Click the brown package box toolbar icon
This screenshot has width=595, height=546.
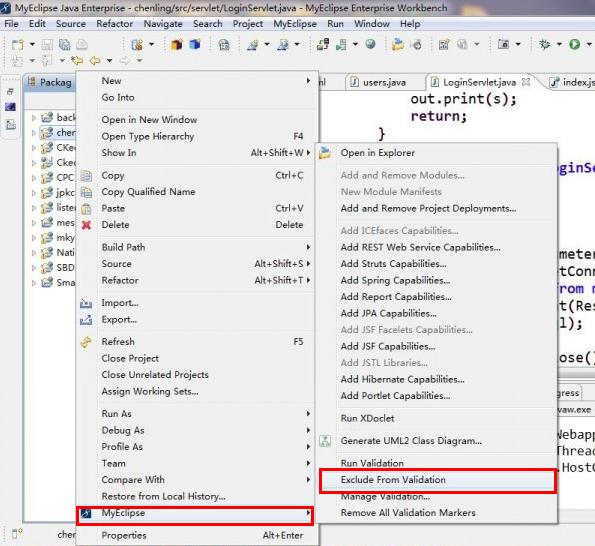pyautogui.click(x=176, y=45)
